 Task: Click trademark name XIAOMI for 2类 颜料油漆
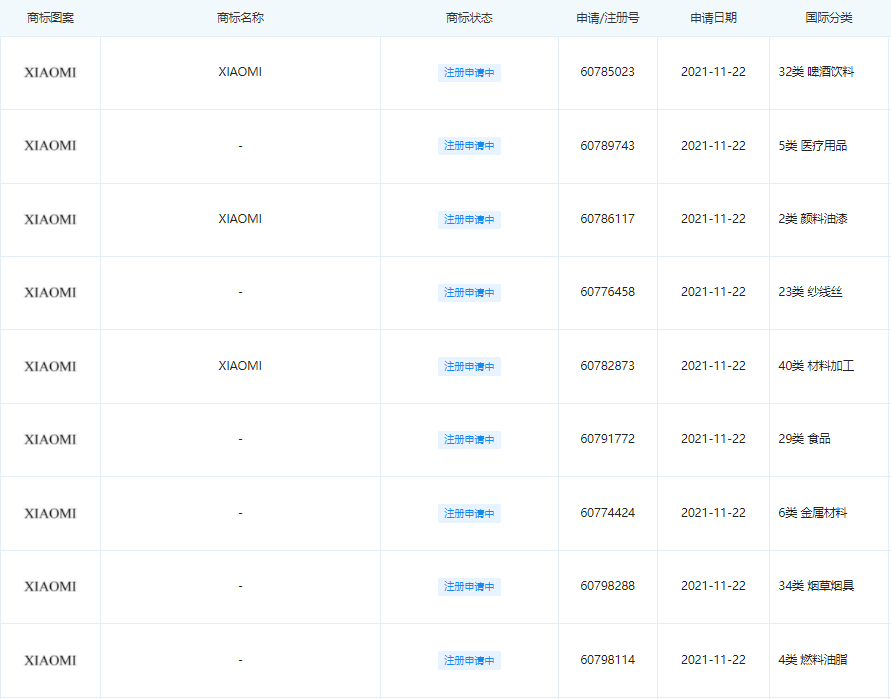coord(240,219)
